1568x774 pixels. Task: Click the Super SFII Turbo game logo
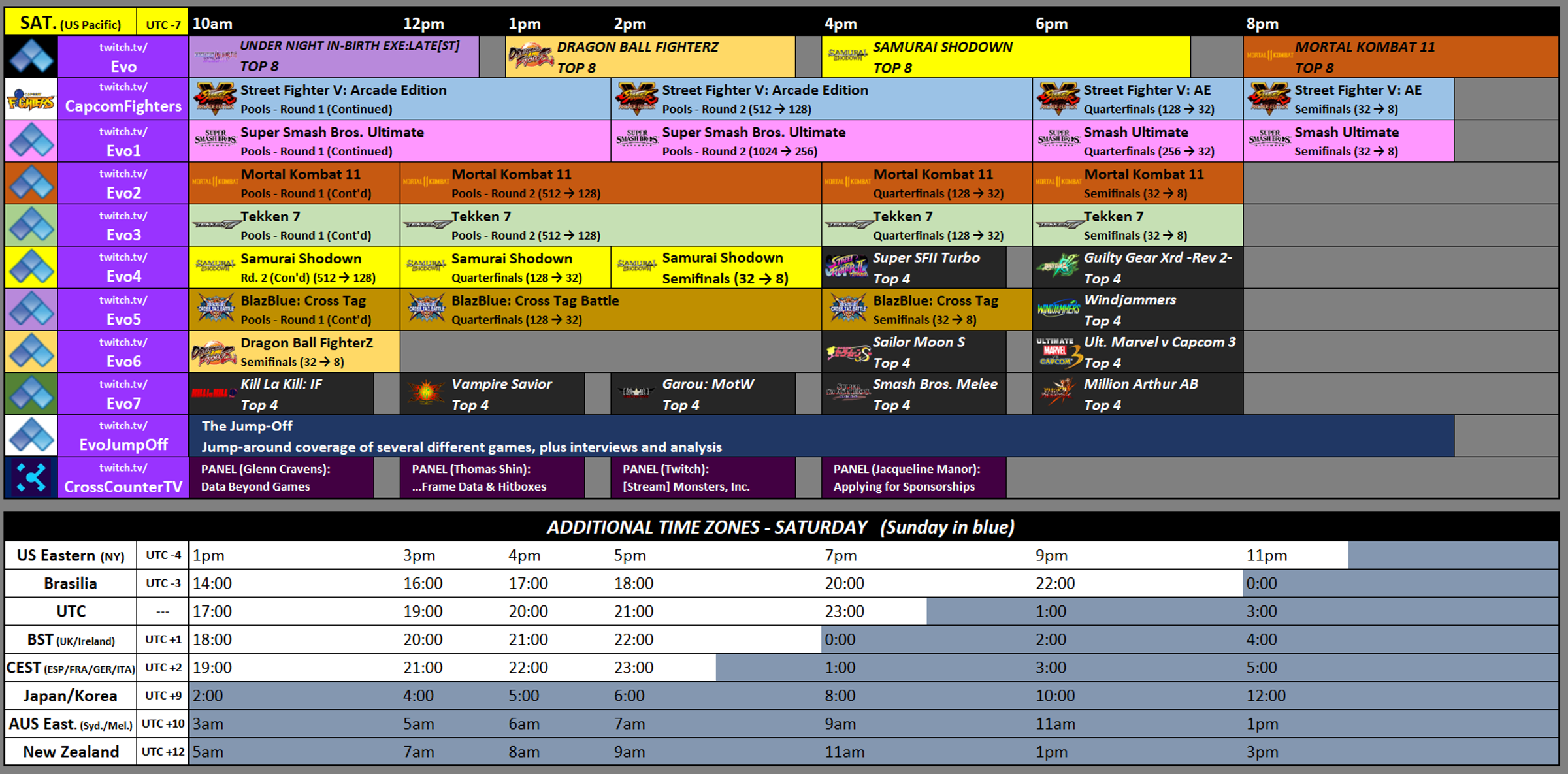[847, 266]
